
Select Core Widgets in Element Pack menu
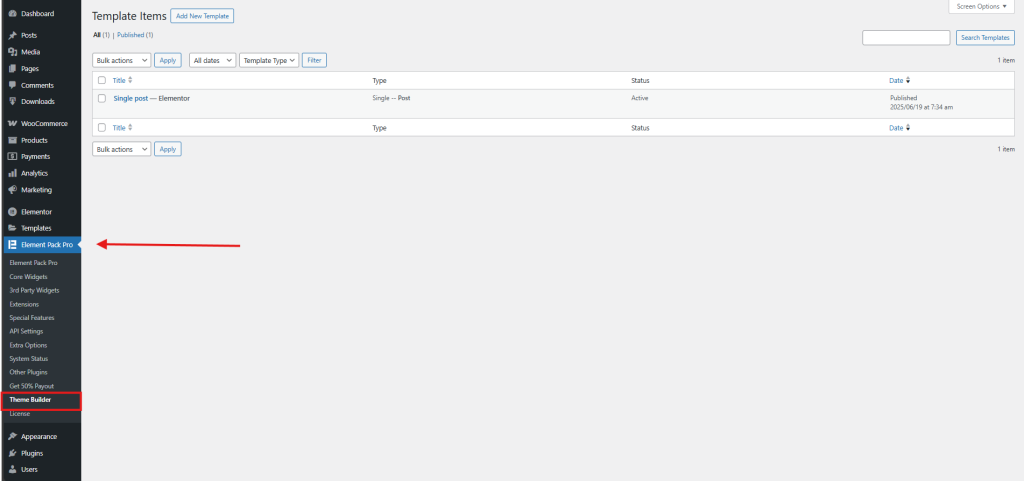click(28, 276)
